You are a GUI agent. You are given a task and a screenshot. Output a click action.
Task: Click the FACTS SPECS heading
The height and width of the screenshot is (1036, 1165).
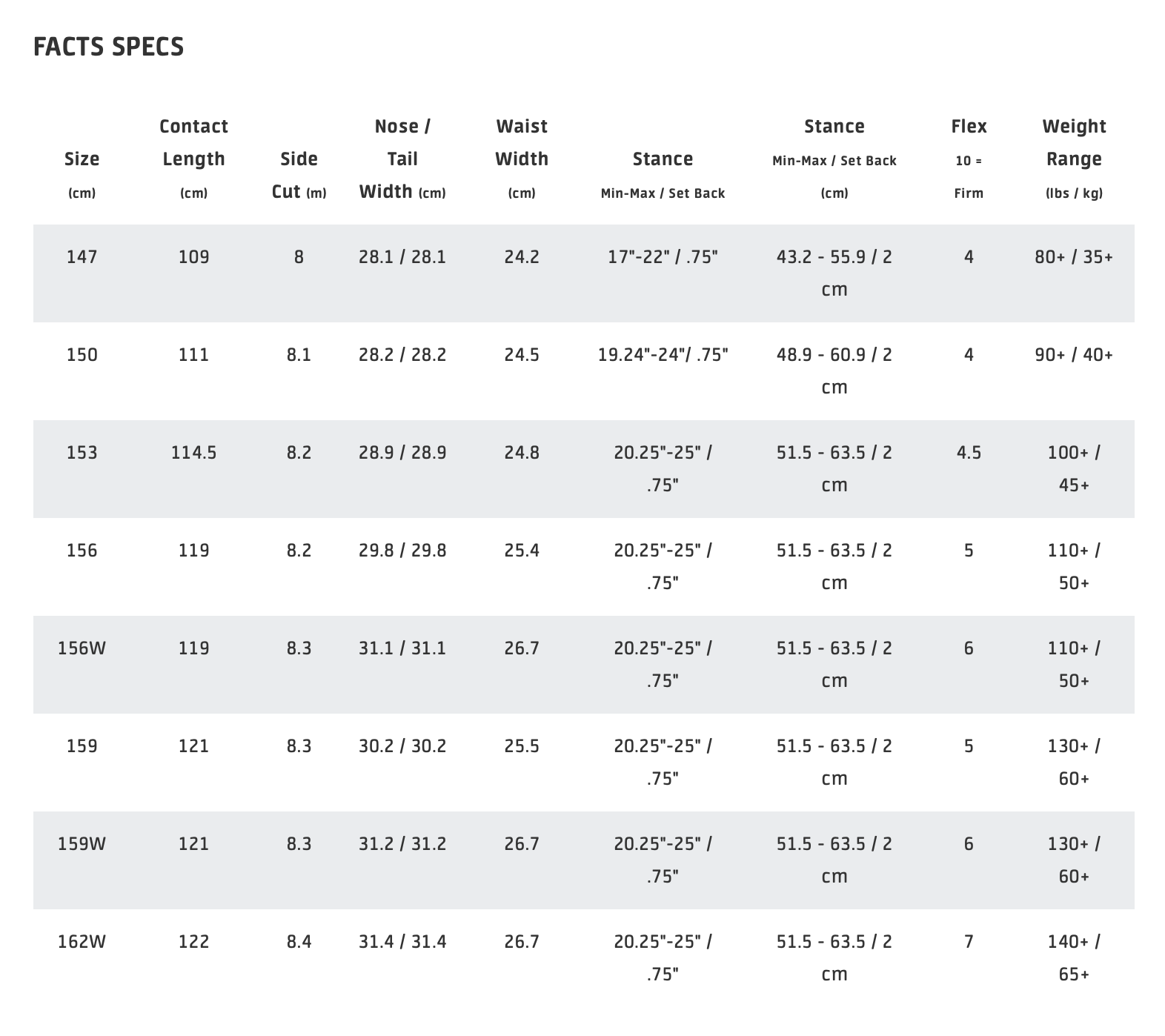tap(109, 47)
